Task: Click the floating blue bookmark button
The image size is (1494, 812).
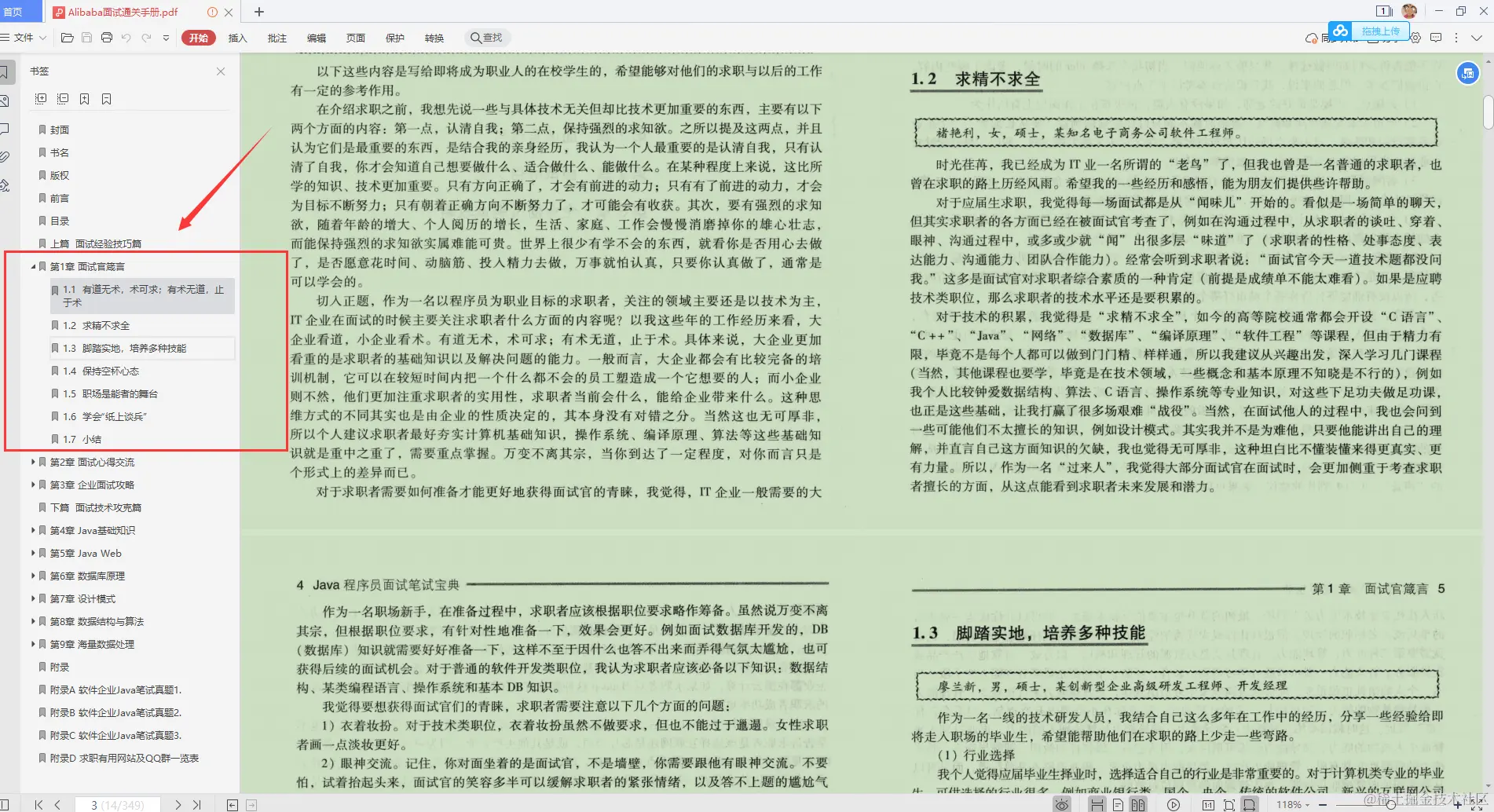Action: pos(1467,73)
